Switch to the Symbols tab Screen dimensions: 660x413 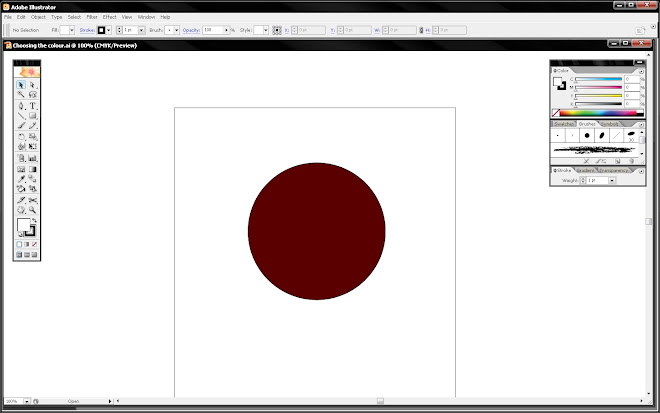click(x=610, y=124)
